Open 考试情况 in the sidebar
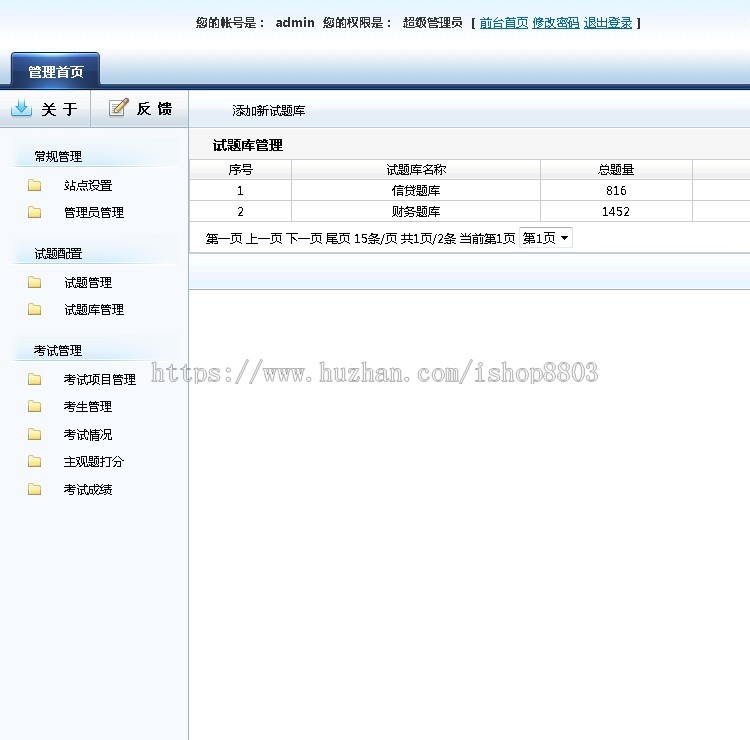The height and width of the screenshot is (740, 750). [88, 435]
